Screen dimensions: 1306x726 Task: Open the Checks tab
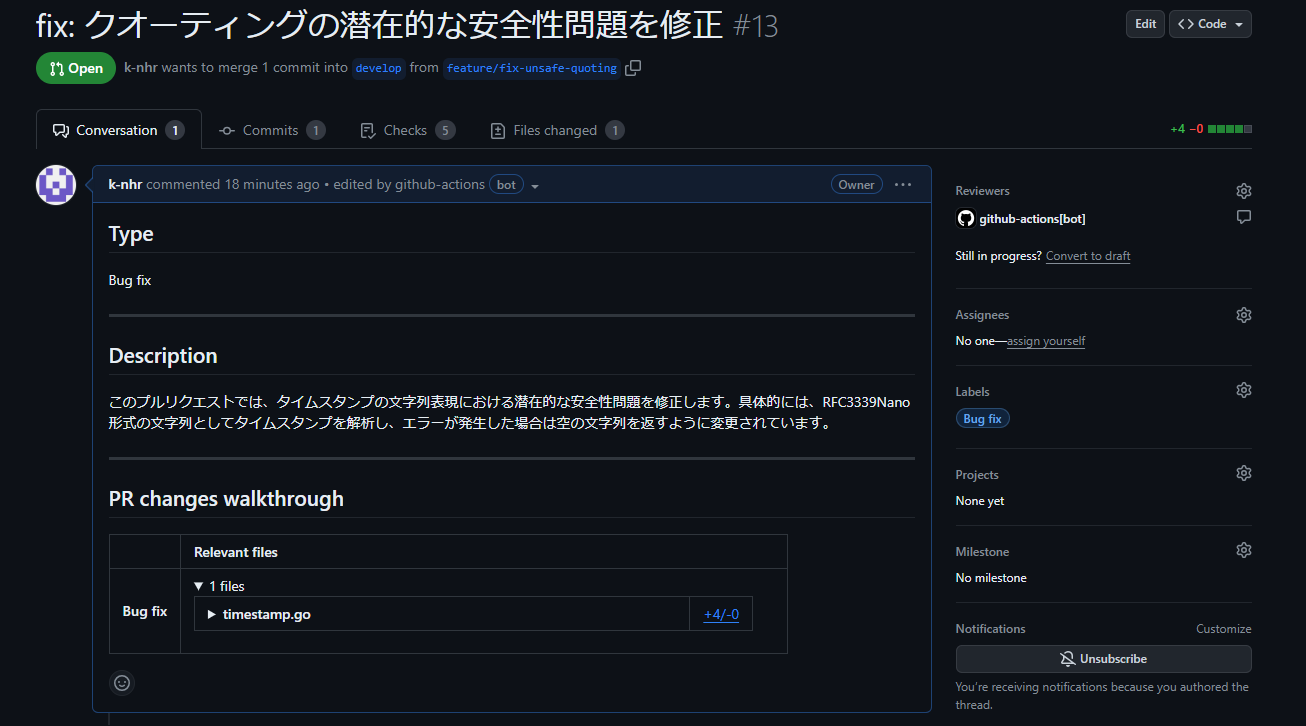point(406,130)
